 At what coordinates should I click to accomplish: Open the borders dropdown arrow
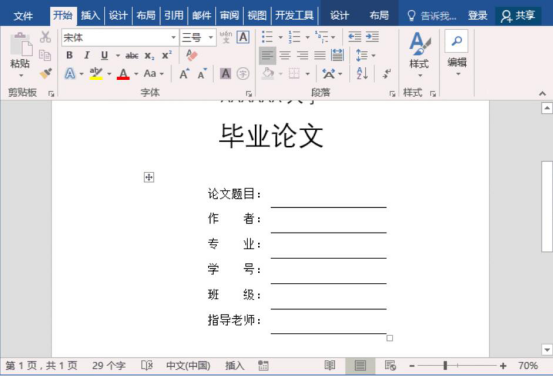click(308, 74)
